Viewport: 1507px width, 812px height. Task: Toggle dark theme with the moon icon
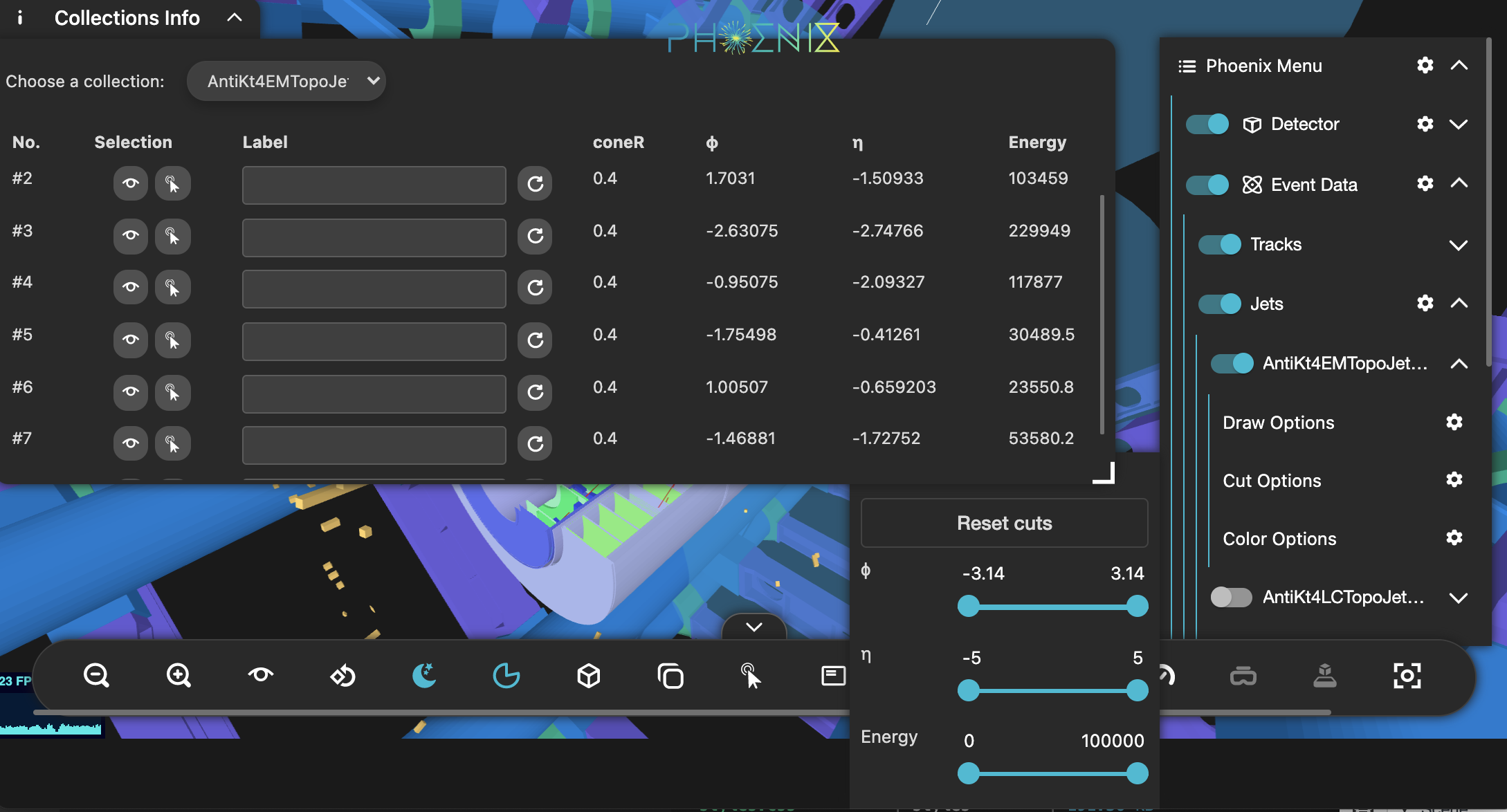point(424,676)
